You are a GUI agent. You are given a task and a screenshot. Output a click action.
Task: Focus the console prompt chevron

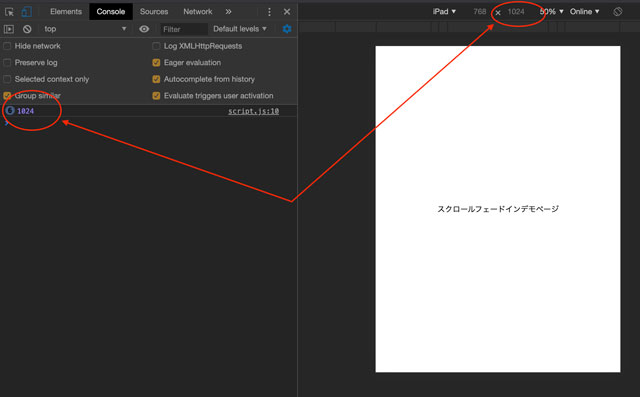pos(6,122)
